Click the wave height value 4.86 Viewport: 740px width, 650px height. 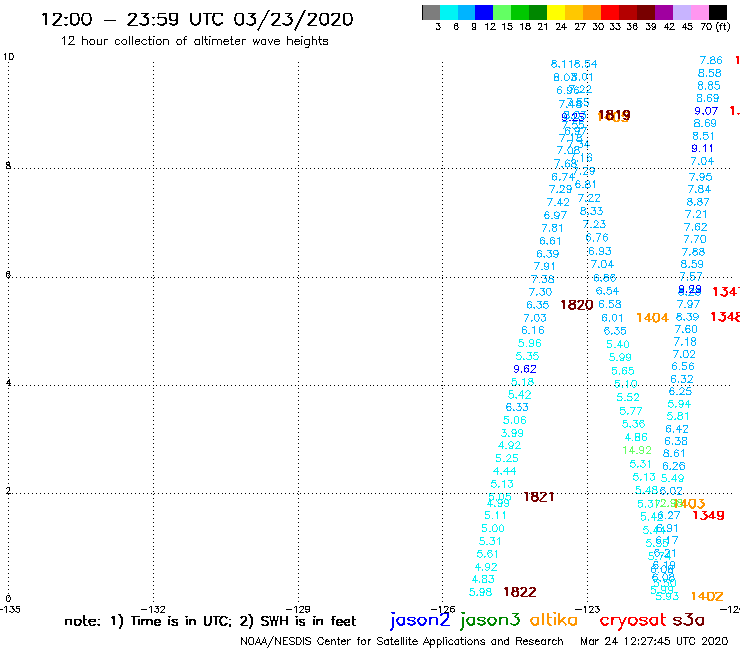[x=636, y=437]
